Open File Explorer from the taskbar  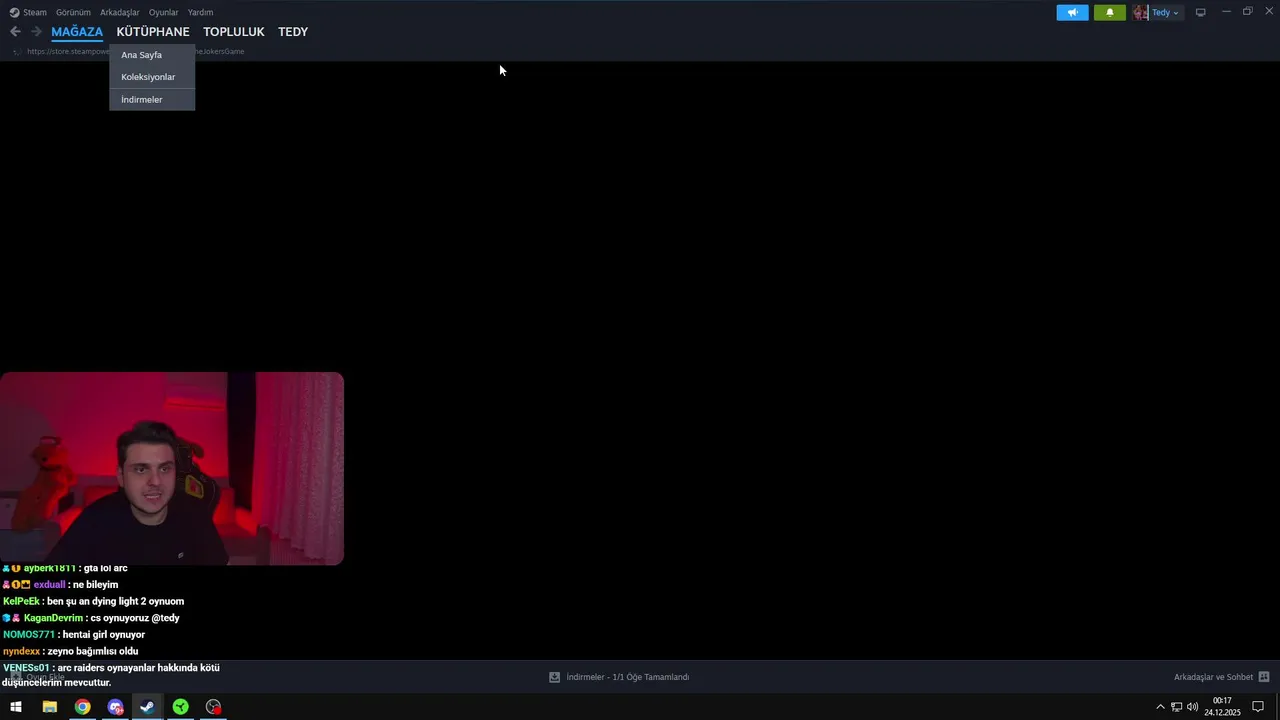click(49, 707)
